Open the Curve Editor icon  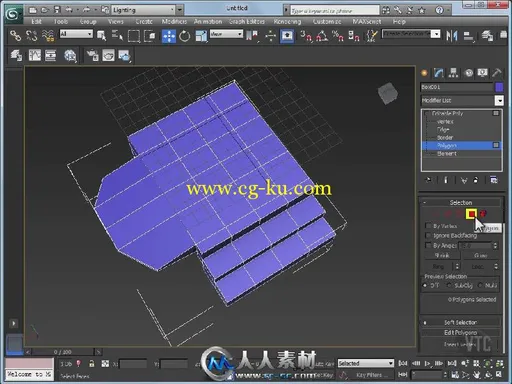(35, 55)
